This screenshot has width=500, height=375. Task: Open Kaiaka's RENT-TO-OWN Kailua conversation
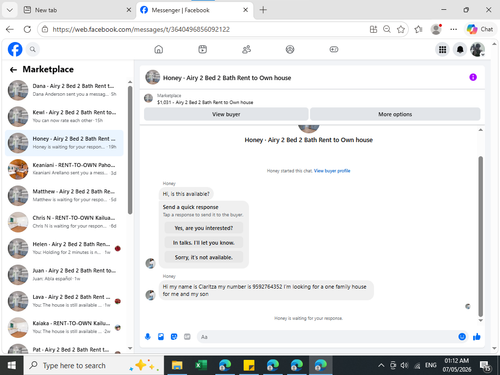pyautogui.click(x=64, y=327)
